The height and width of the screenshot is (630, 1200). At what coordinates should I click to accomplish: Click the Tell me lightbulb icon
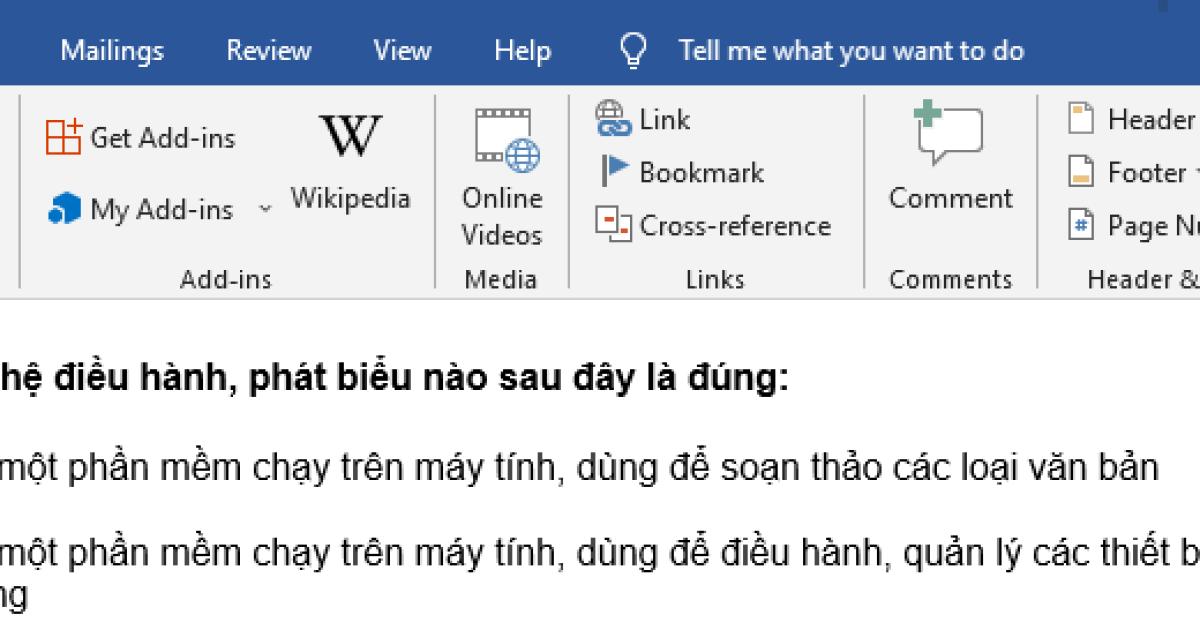point(633,49)
